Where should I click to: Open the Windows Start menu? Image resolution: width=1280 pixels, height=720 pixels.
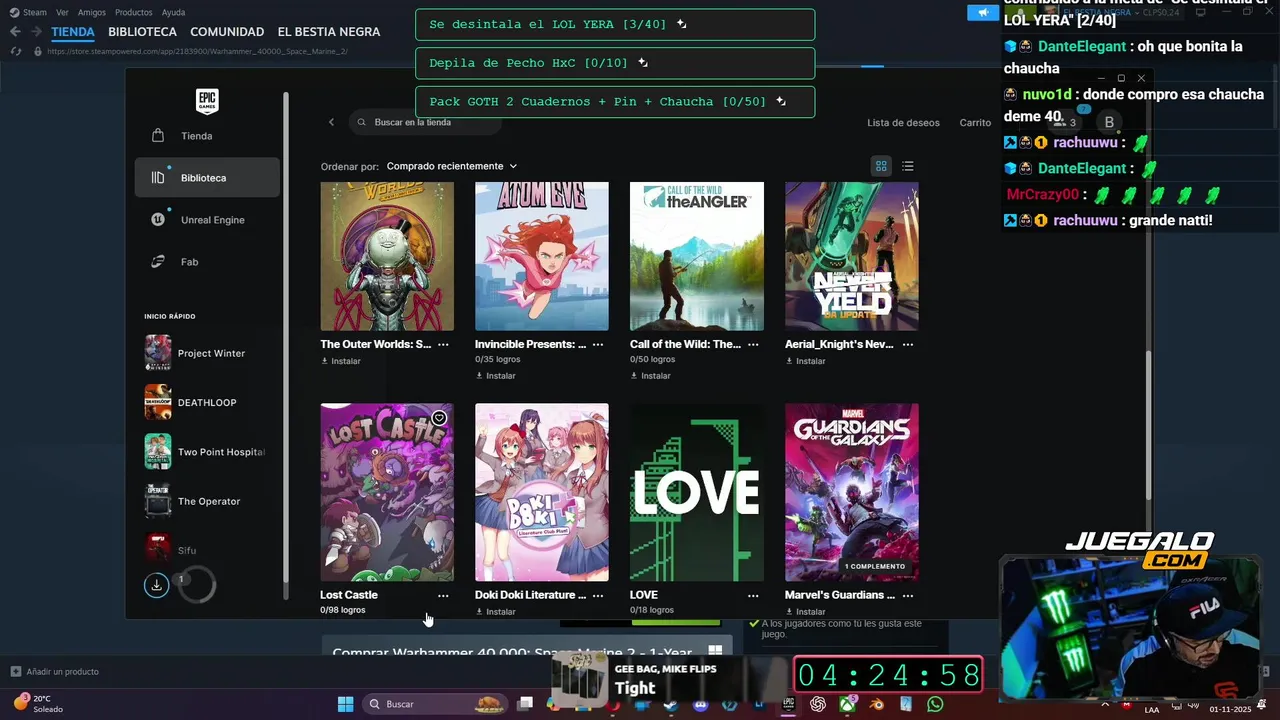pos(345,704)
